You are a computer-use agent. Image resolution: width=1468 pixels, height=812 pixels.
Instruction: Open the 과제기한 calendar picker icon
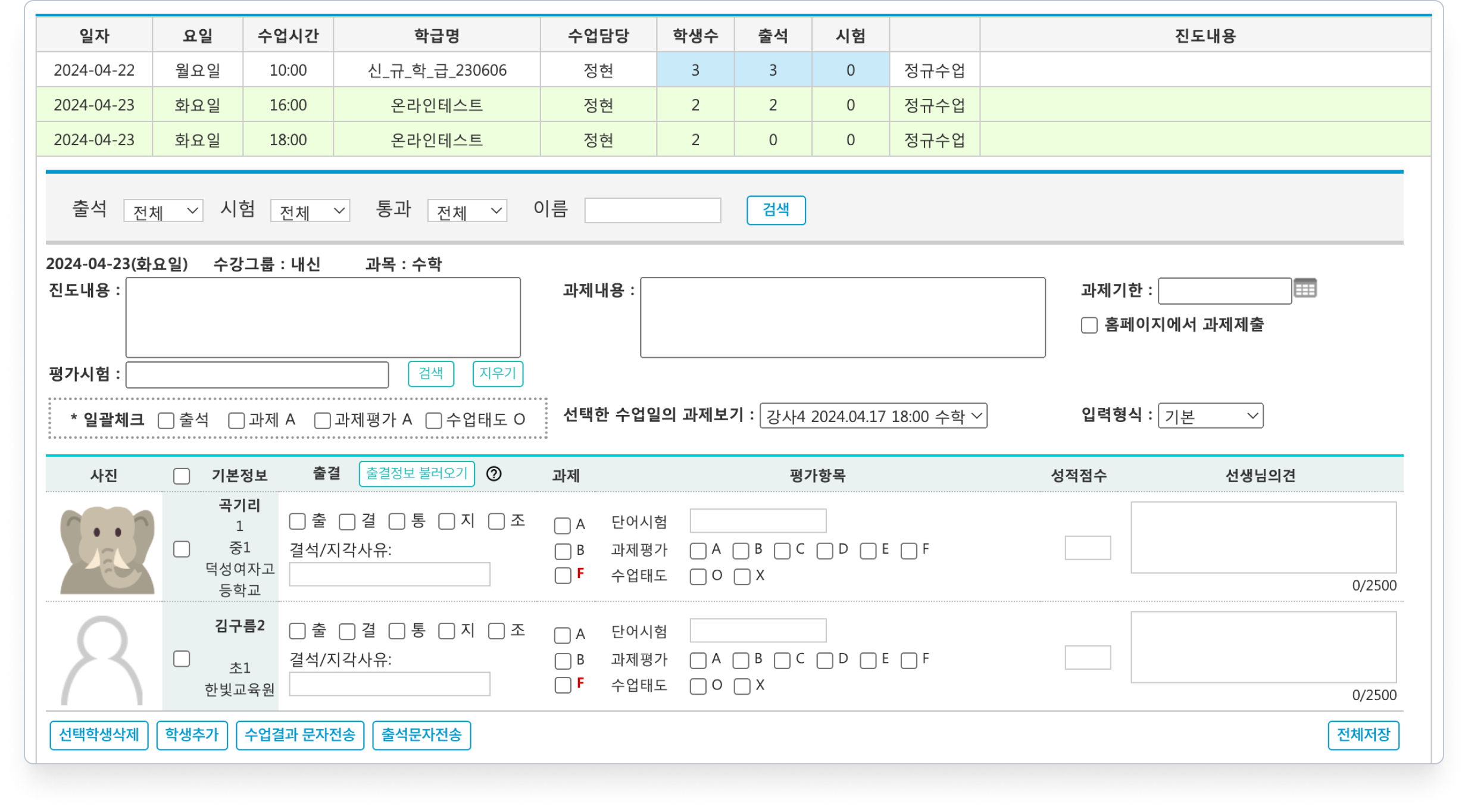[1305, 289]
